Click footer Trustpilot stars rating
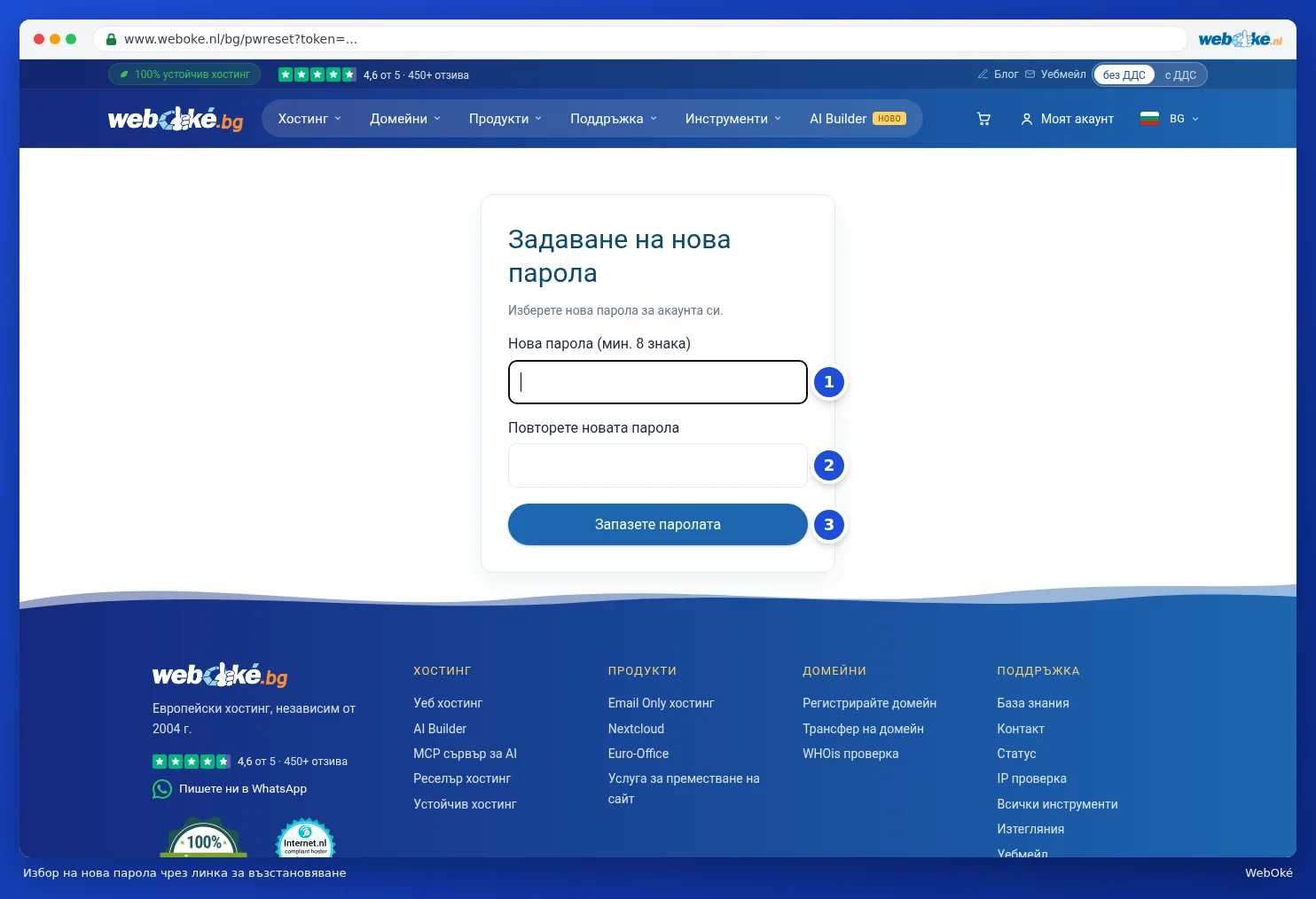Image resolution: width=1316 pixels, height=899 pixels. [192, 762]
